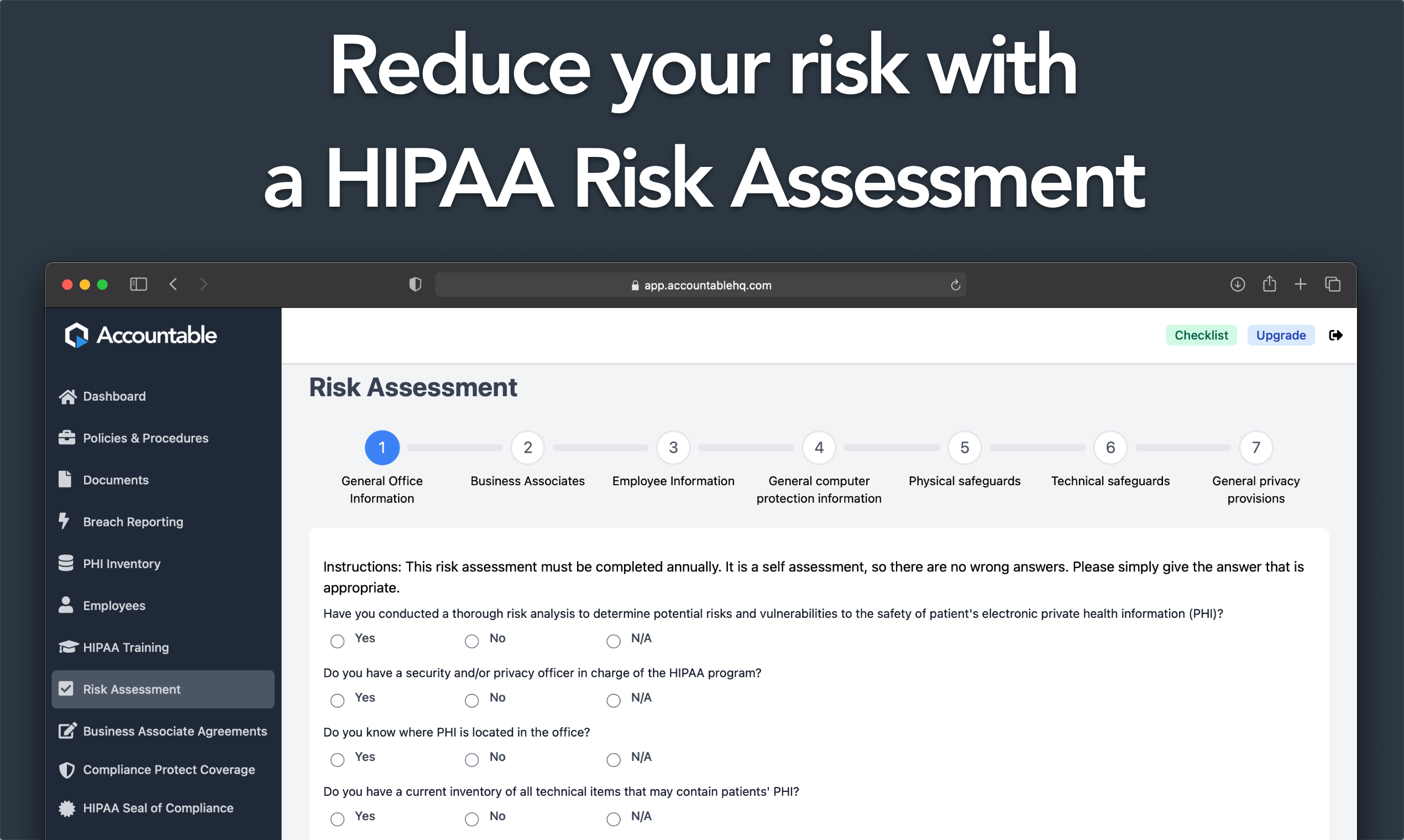
Task: Click the Accountable logo icon
Action: [x=76, y=335]
